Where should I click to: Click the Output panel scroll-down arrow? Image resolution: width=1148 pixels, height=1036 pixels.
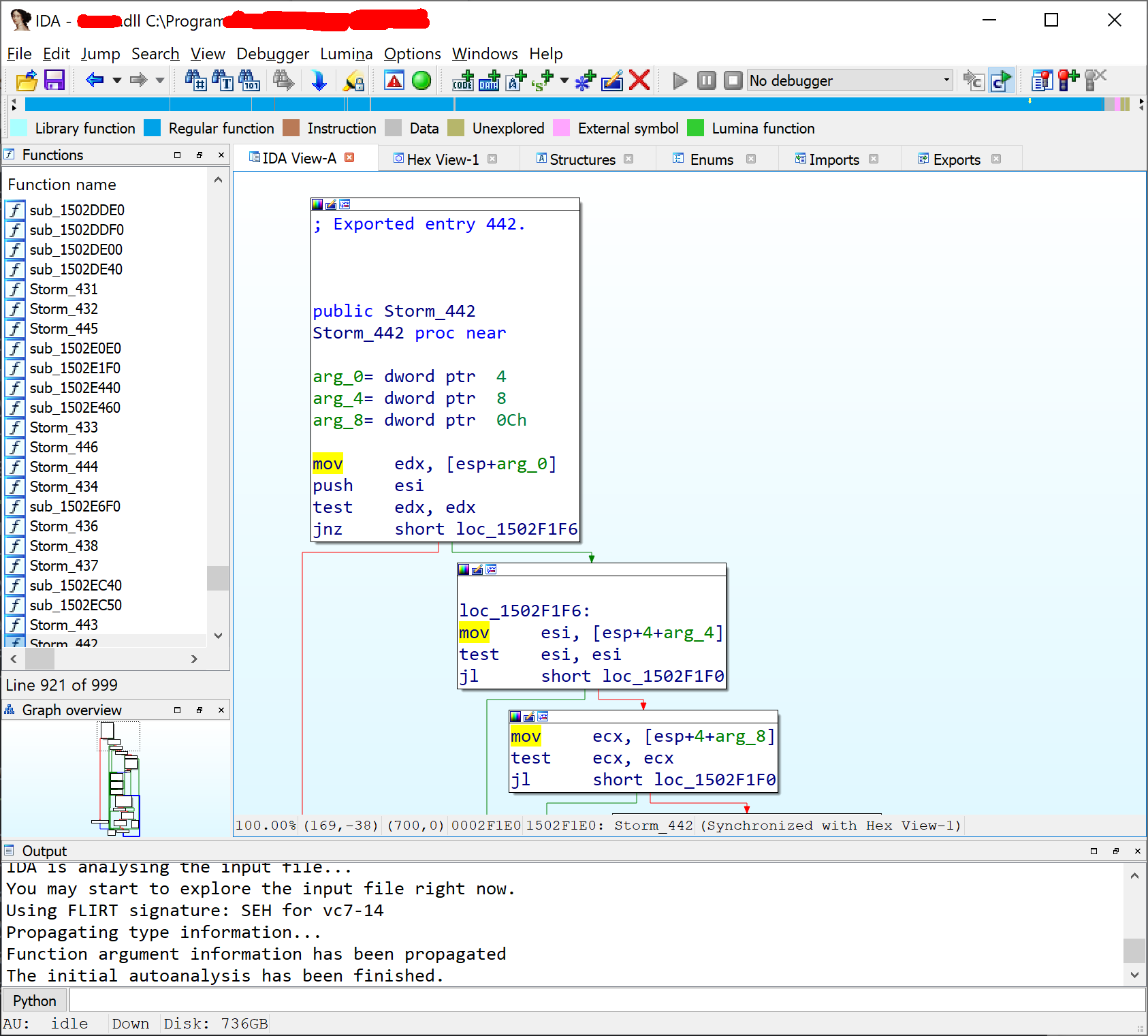tap(1134, 975)
